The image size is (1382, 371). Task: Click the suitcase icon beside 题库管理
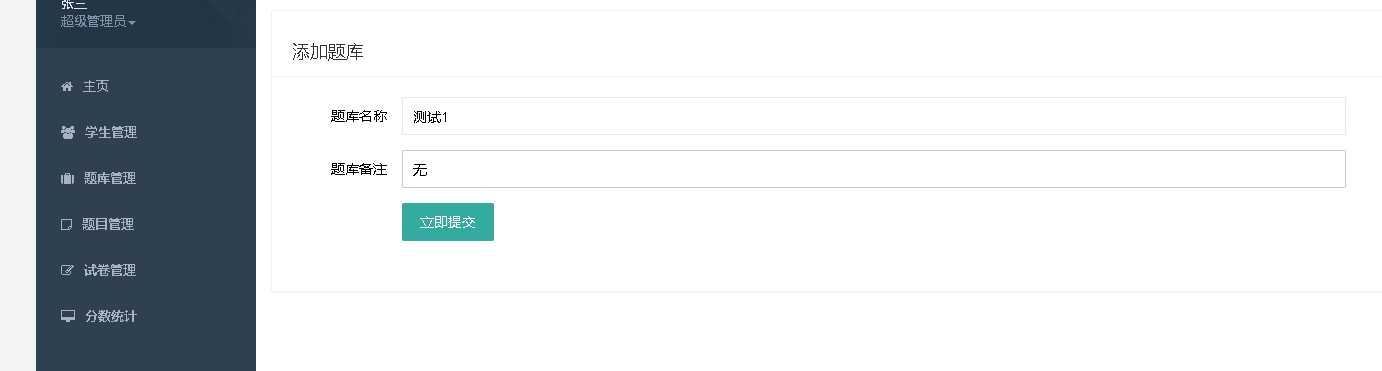67,179
